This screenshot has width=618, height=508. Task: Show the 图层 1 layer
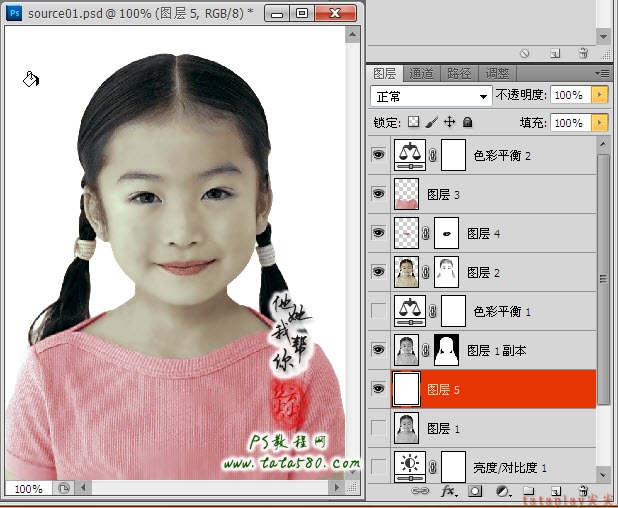pyautogui.click(x=378, y=428)
